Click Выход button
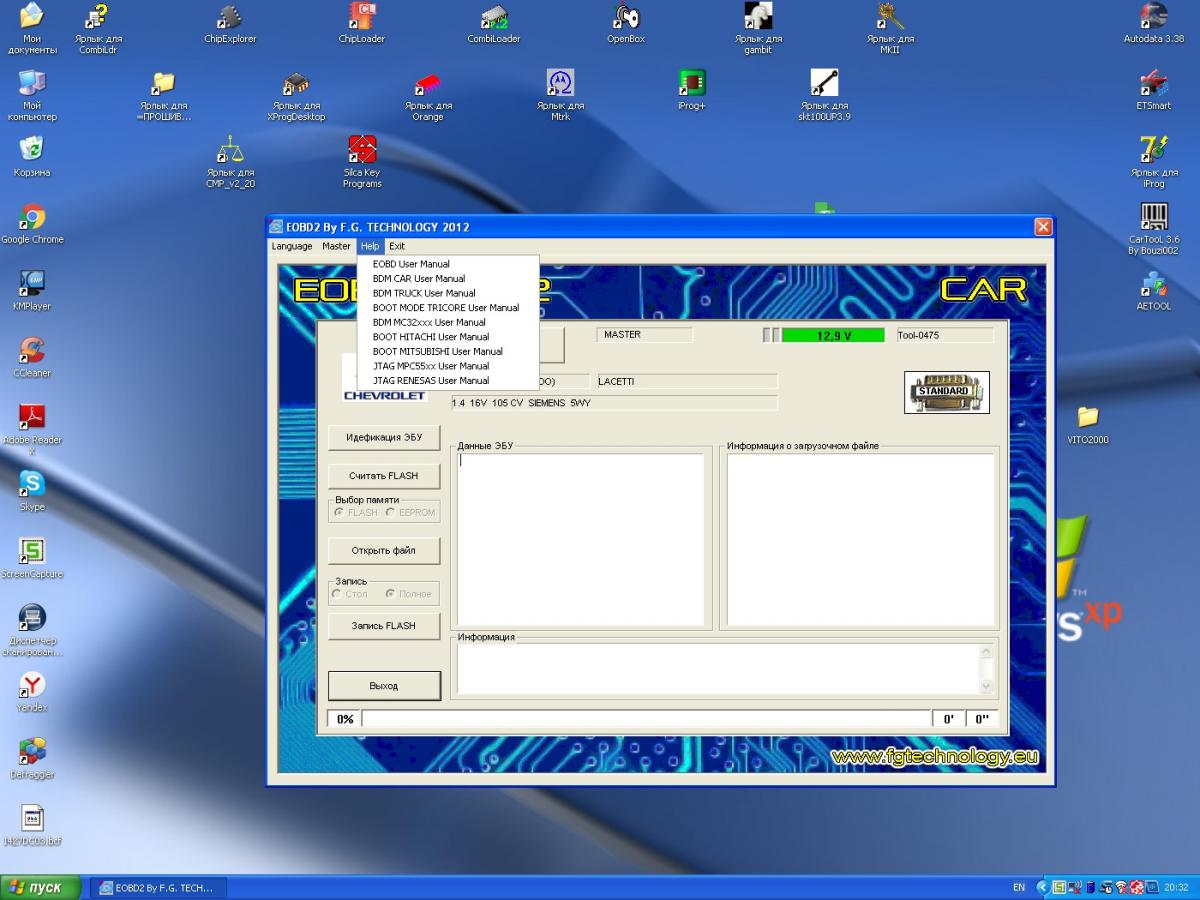 (x=384, y=686)
